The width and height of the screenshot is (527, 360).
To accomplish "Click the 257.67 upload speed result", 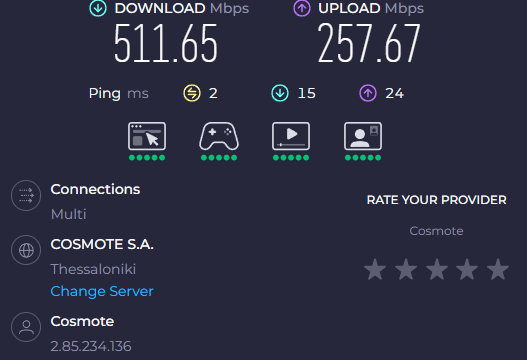I will point(369,43).
